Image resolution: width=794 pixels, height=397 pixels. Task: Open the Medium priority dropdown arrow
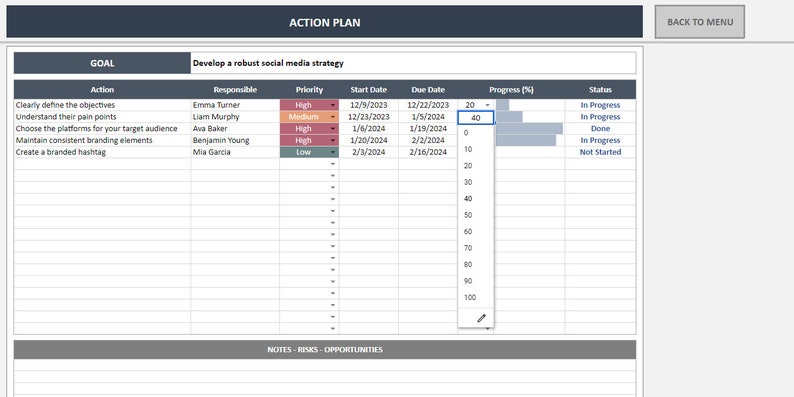tap(333, 117)
